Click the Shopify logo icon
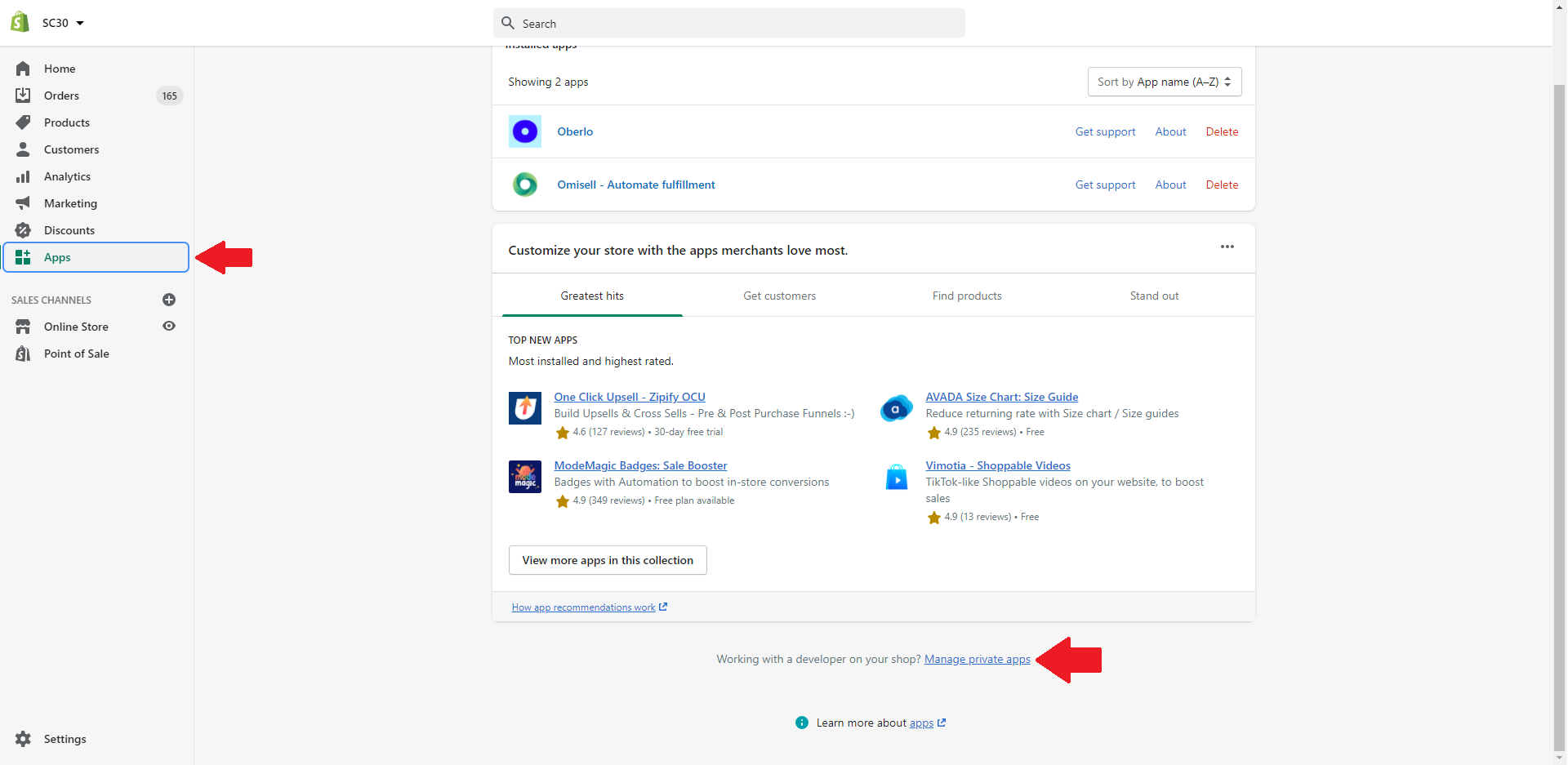This screenshot has height=765, width=1568. pos(20,23)
